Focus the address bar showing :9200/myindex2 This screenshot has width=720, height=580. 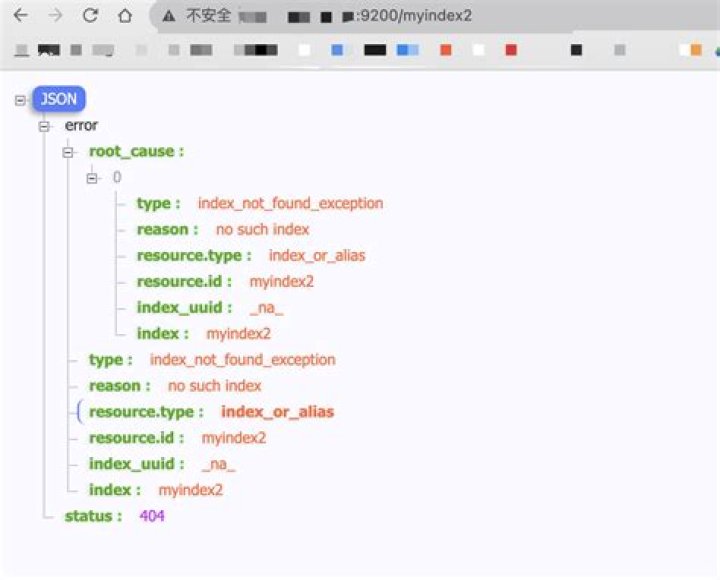click(436, 17)
